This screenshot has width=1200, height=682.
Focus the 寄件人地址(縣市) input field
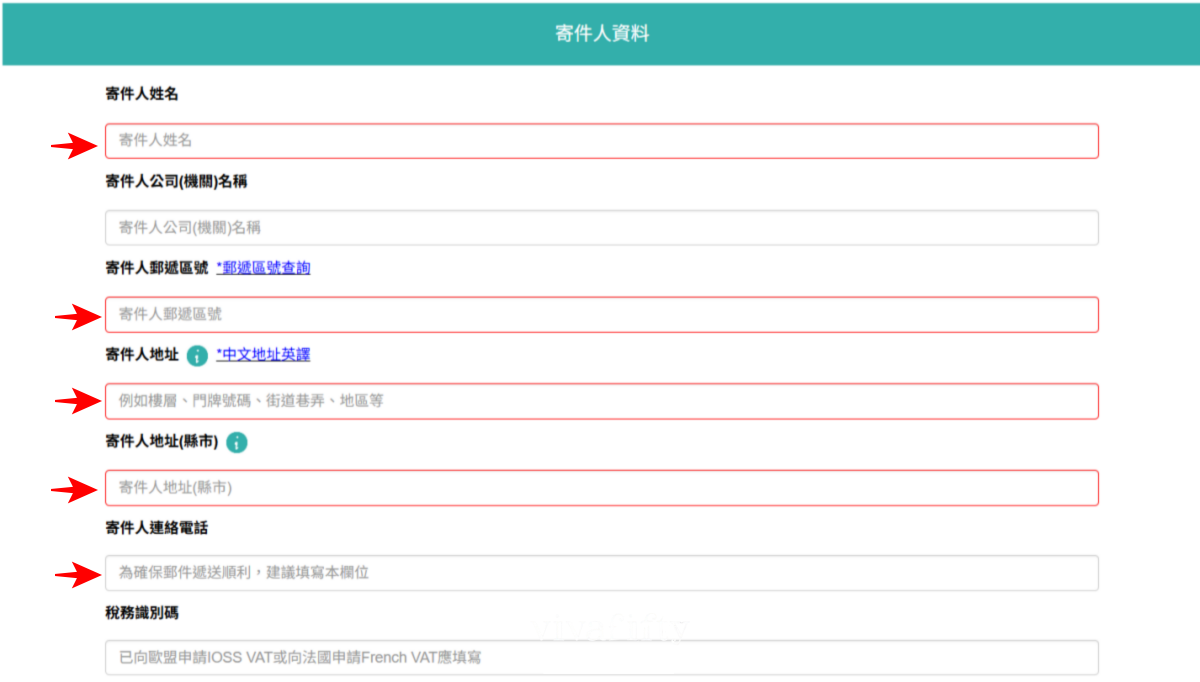point(601,488)
